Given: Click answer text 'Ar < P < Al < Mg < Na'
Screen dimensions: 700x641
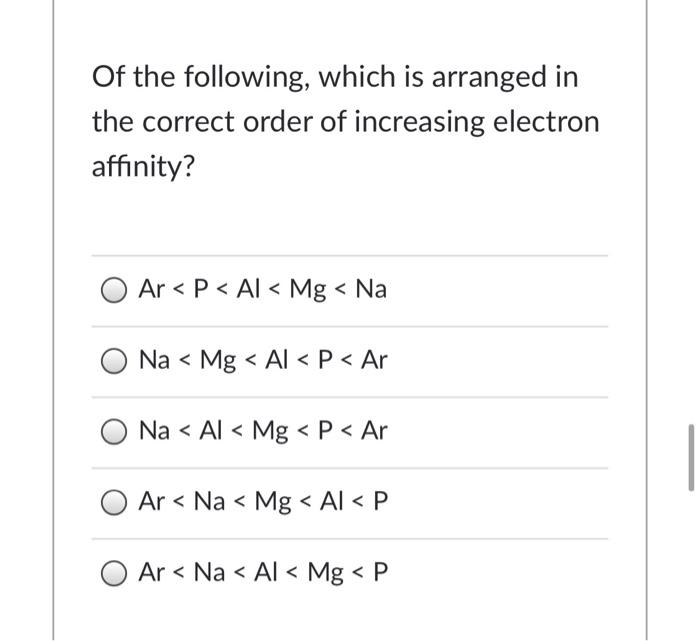Looking at the screenshot, I should click(262, 289).
